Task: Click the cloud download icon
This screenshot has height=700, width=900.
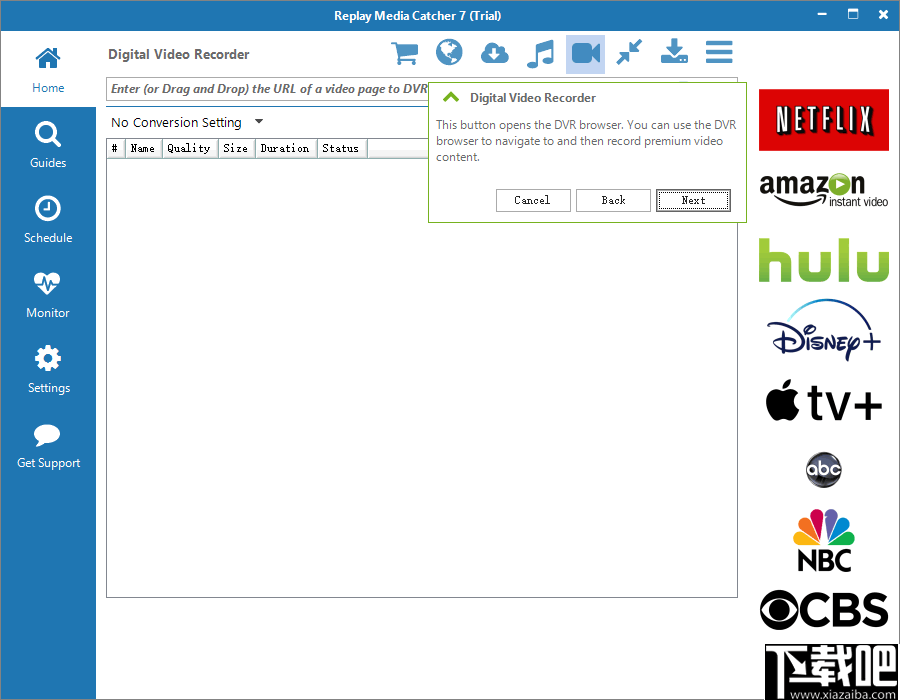Action: point(494,53)
